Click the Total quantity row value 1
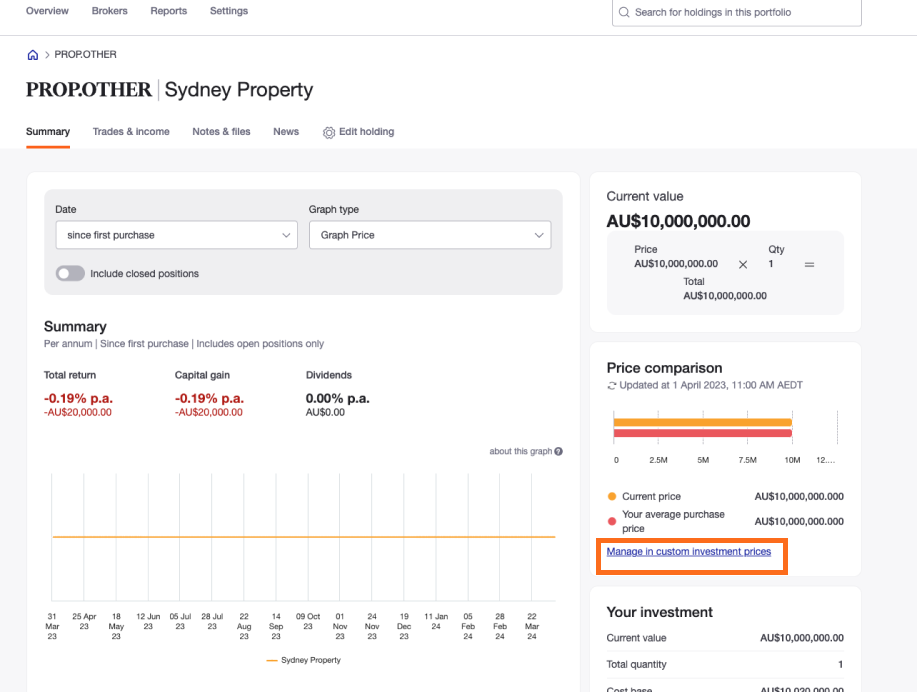Viewport: 917px width, 692px height. point(840,665)
